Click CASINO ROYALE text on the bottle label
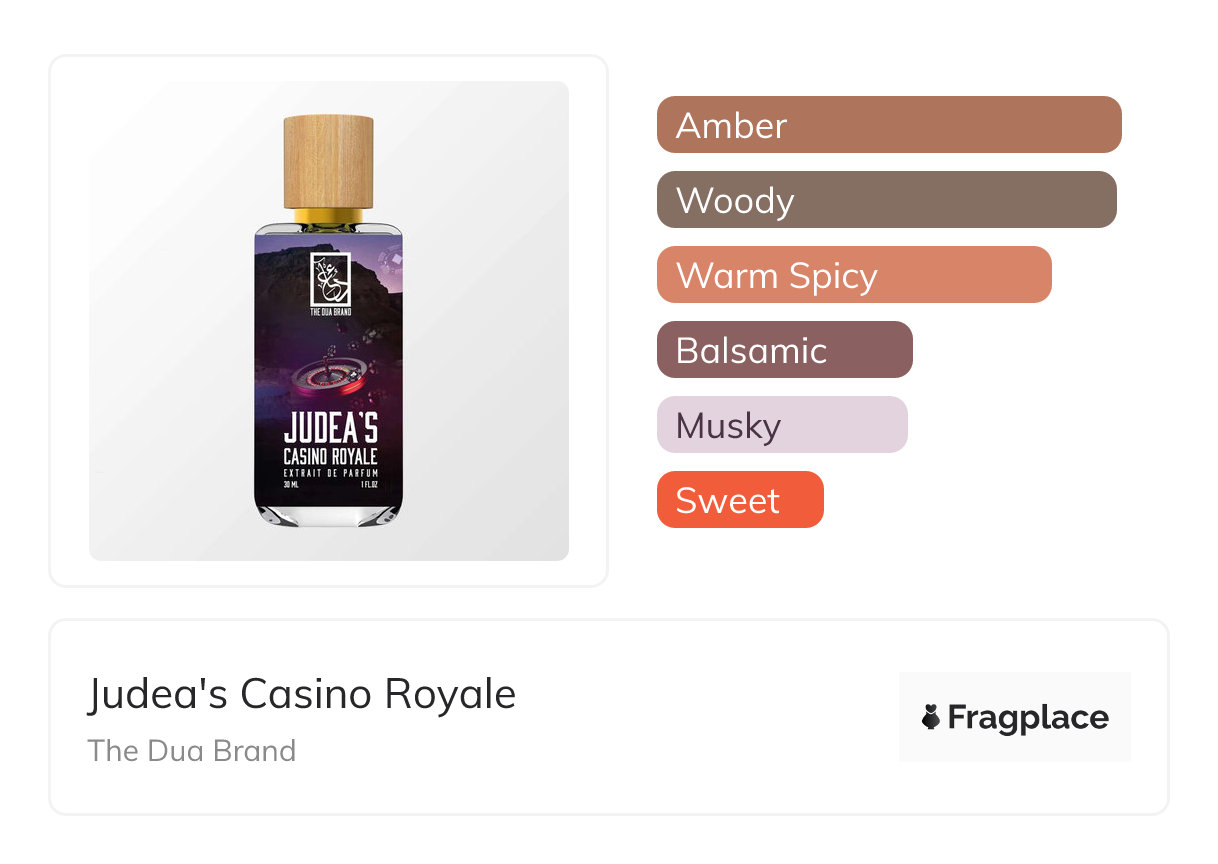 tap(329, 455)
